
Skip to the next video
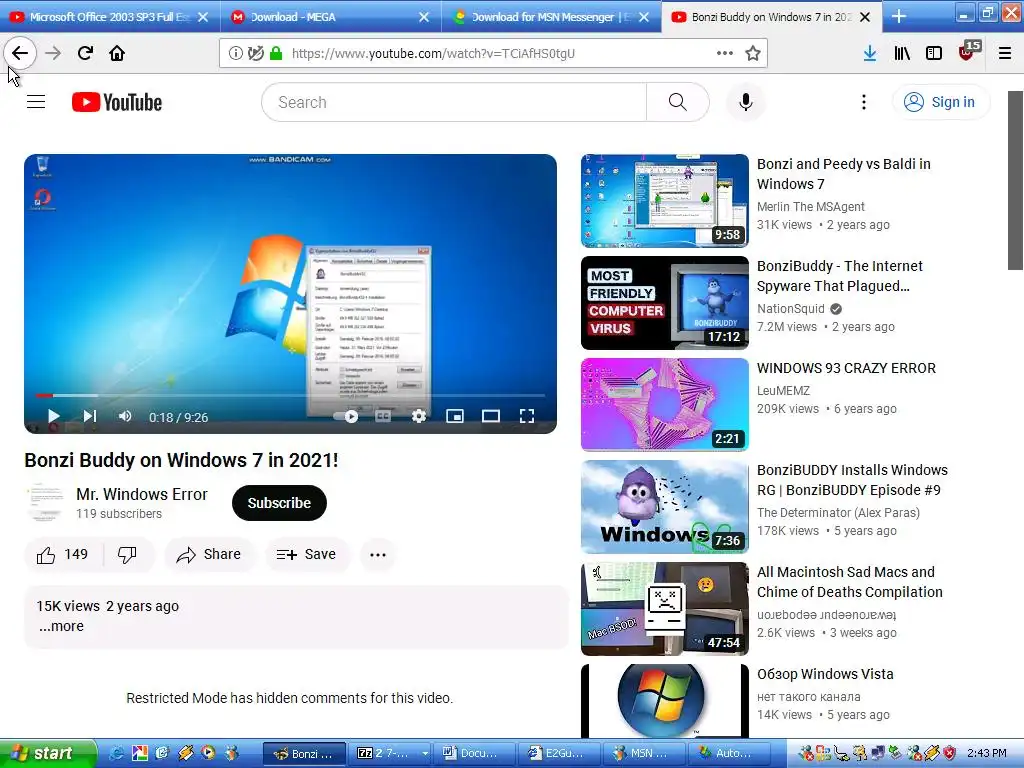(x=89, y=416)
